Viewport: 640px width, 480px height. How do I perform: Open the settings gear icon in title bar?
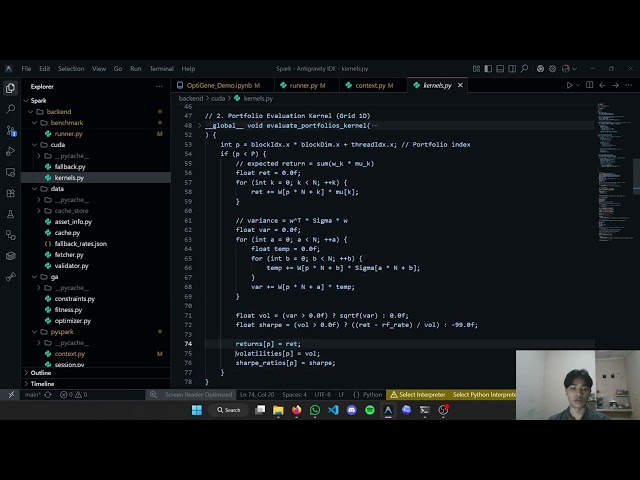[552, 69]
